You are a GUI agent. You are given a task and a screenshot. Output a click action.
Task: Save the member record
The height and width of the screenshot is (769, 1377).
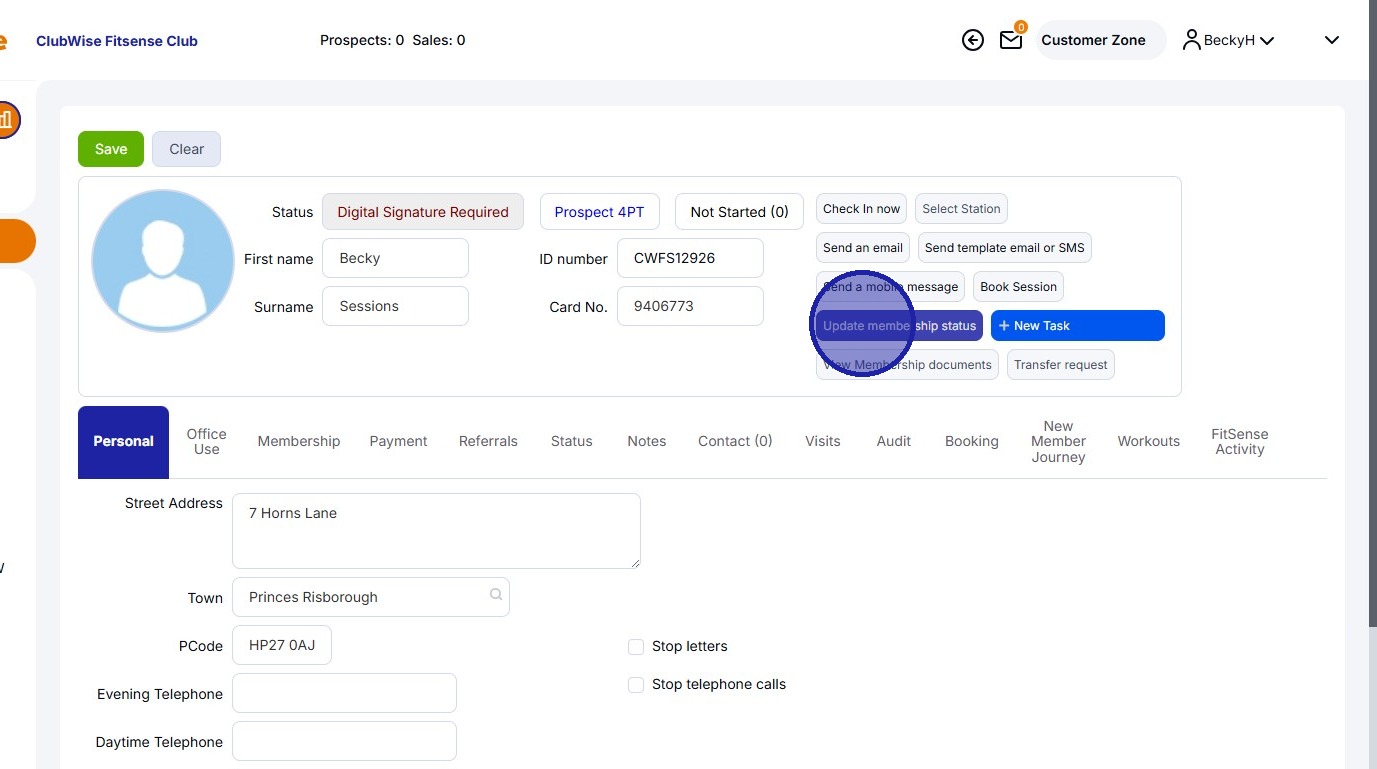click(110, 148)
